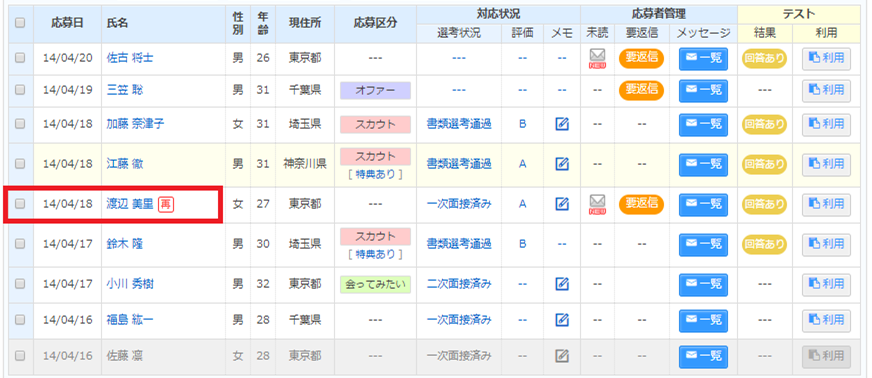Open memo icon in 江藤 徹 row

(x=562, y=164)
